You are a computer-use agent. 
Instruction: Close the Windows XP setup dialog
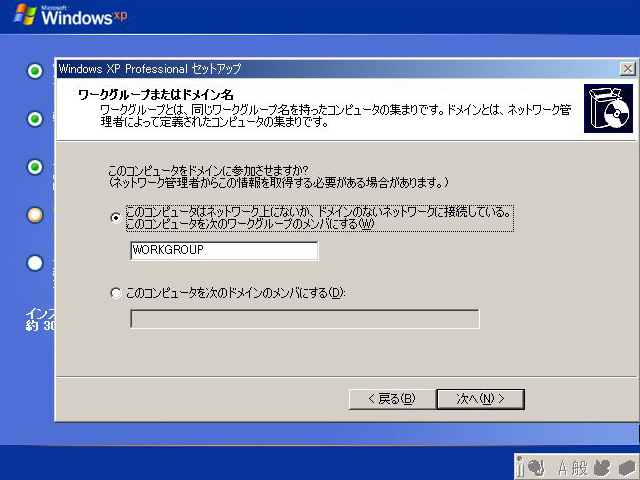click(627, 69)
